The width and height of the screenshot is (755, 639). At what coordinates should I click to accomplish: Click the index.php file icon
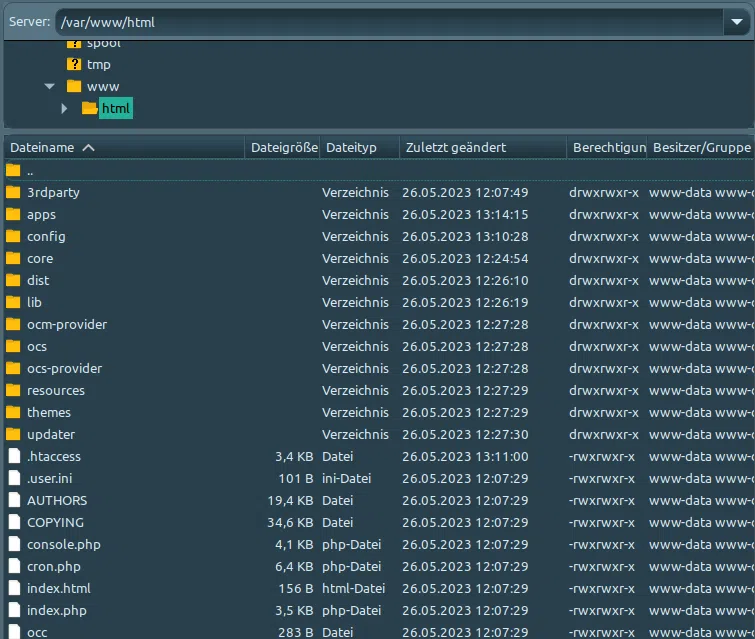(x=14, y=610)
